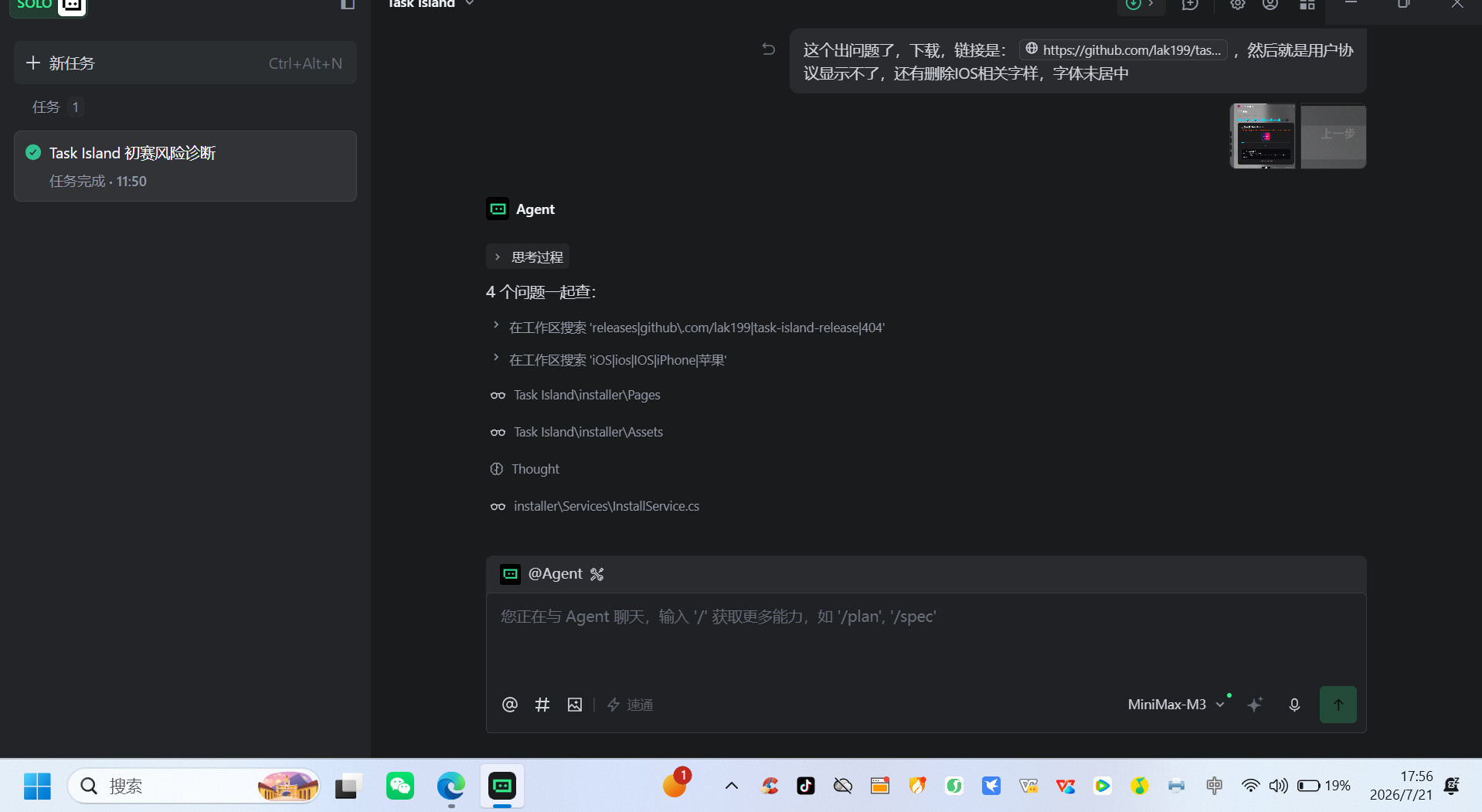Open the second attached thumbnail labeled 上一步
1482x812 pixels.
tap(1334, 136)
